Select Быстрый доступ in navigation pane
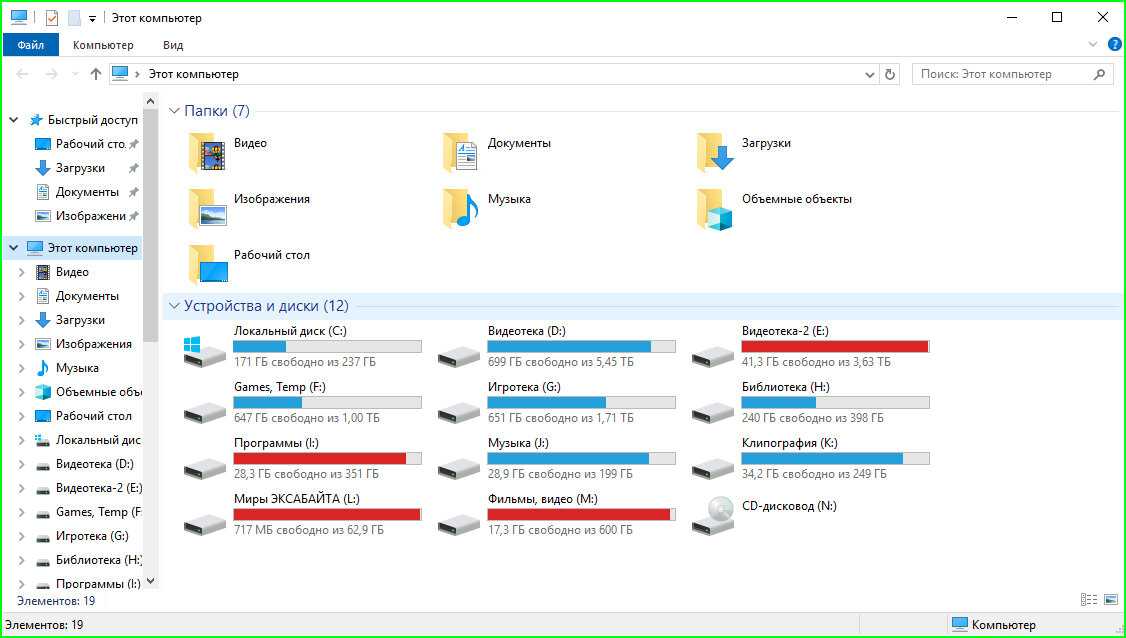Screen dimensions: 1126x638 (x=92, y=120)
